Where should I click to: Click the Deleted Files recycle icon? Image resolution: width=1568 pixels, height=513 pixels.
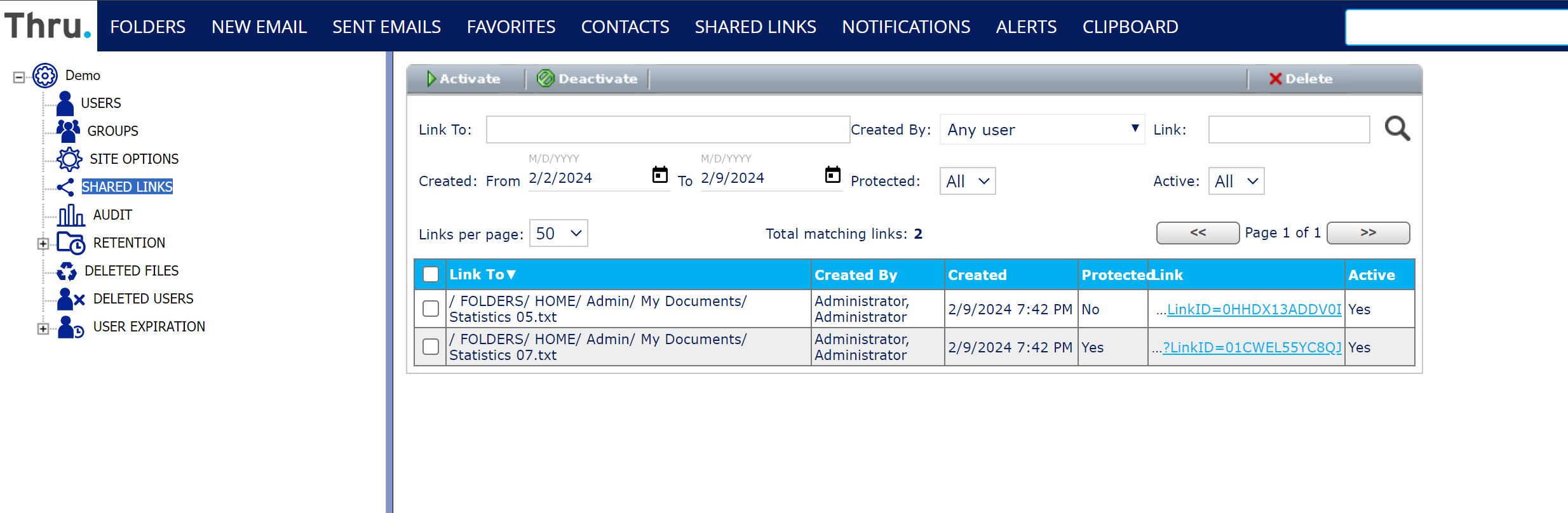(x=67, y=271)
